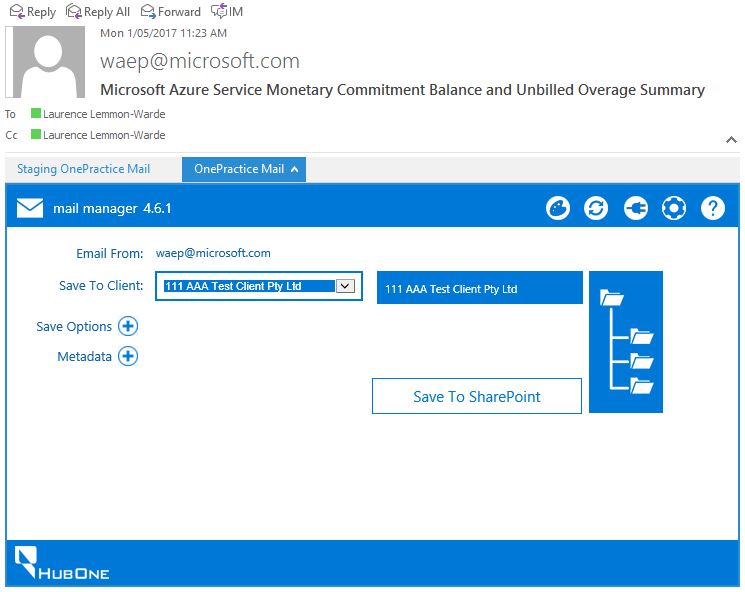The image size is (745, 592).
Task: Click the plug connection icon
Action: point(635,208)
